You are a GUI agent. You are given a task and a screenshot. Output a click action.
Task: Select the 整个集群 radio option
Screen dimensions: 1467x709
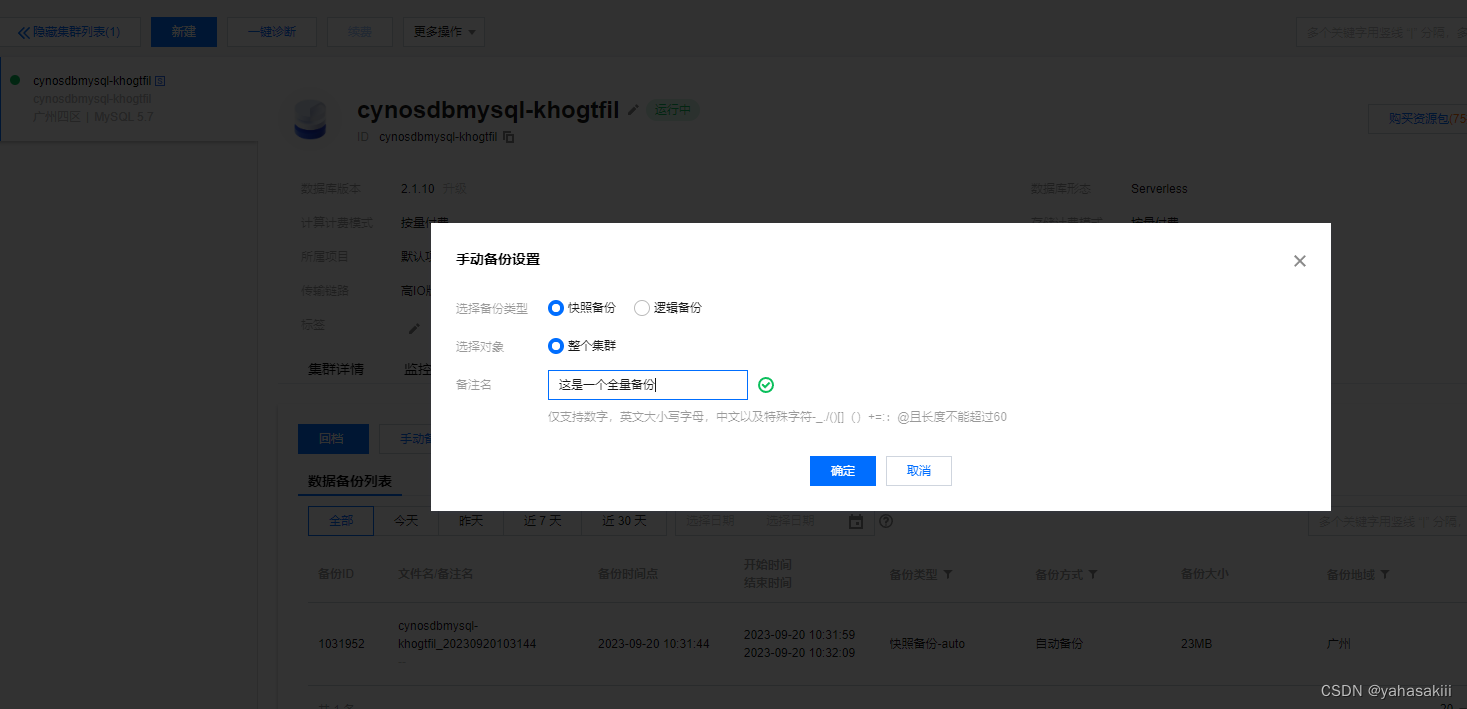(556, 346)
